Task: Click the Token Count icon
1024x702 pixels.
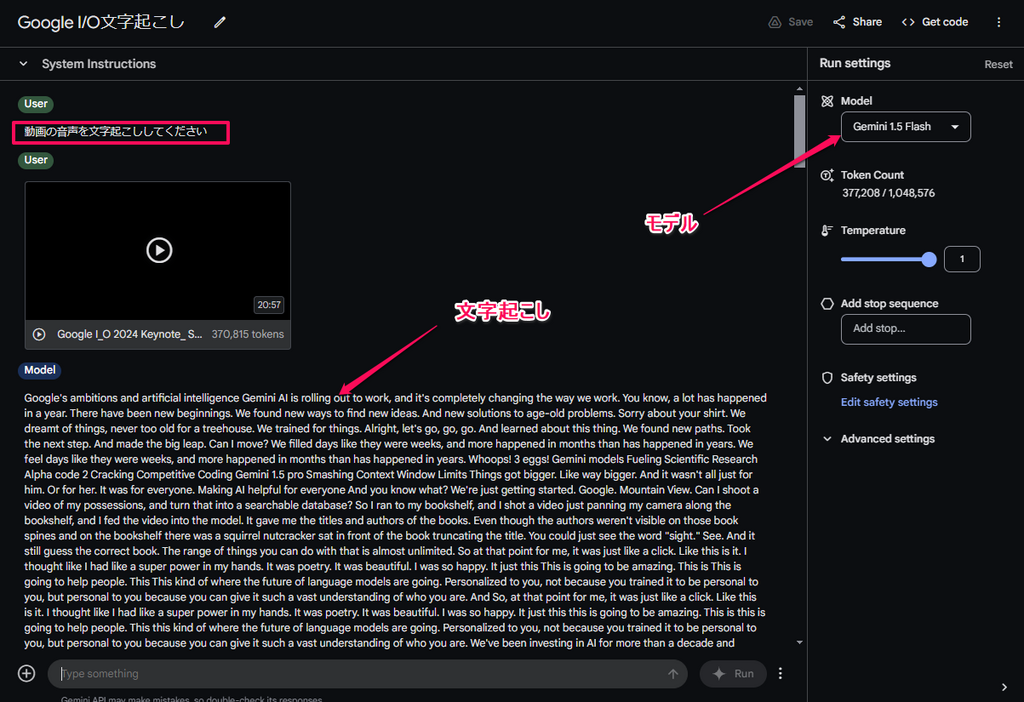Action: click(827, 175)
